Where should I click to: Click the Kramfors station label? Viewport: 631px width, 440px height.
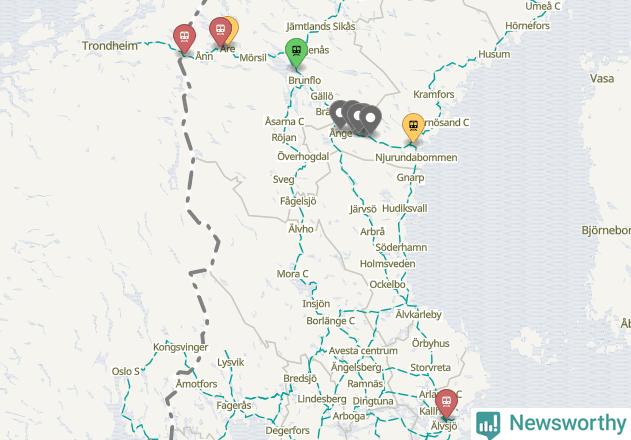coord(433,94)
